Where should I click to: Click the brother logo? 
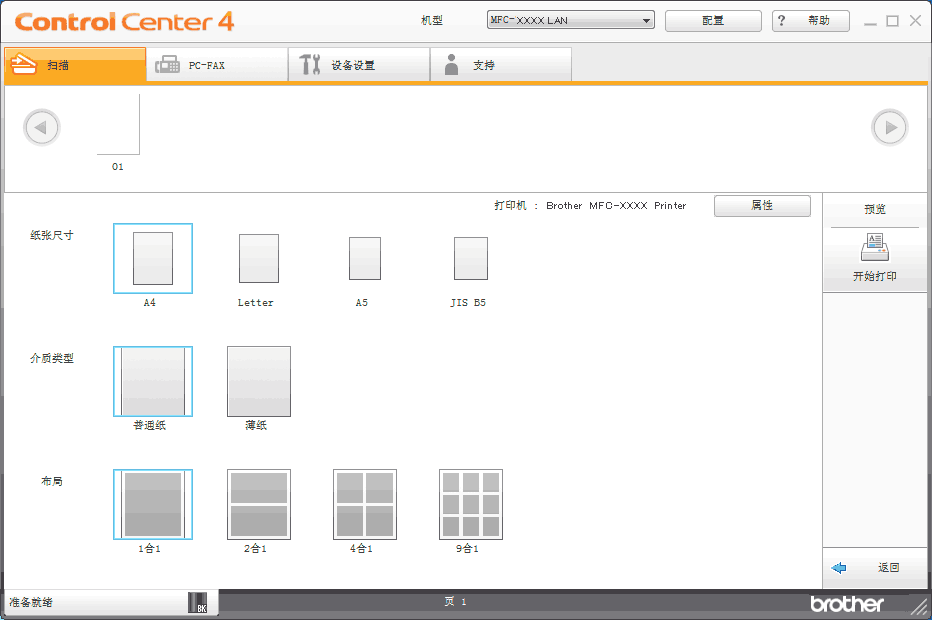pyautogui.click(x=847, y=604)
